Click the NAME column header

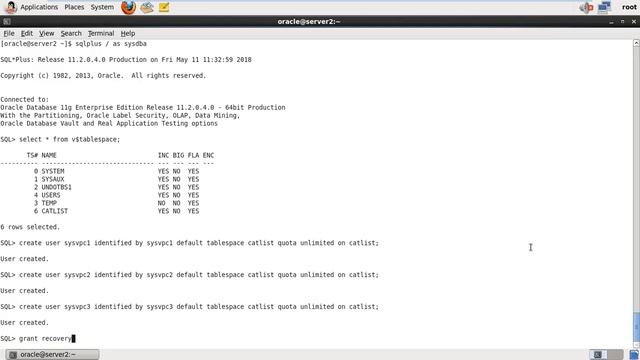point(49,155)
